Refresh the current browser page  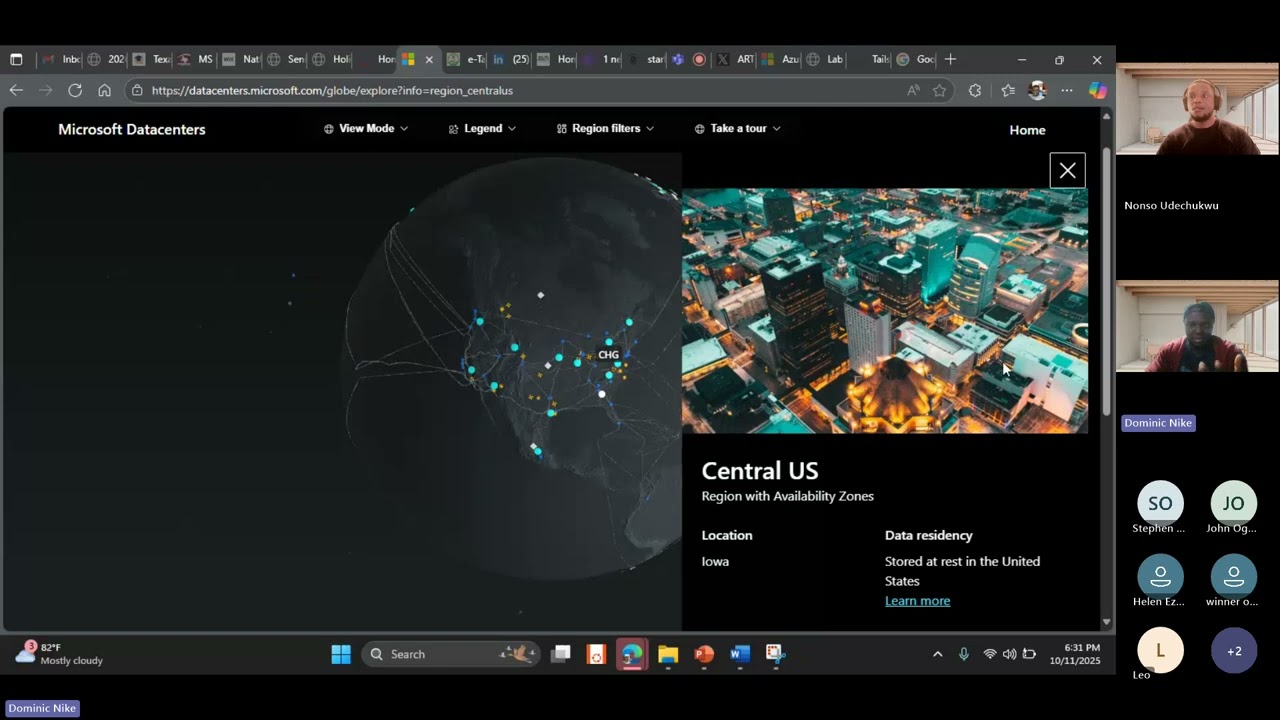[75, 90]
